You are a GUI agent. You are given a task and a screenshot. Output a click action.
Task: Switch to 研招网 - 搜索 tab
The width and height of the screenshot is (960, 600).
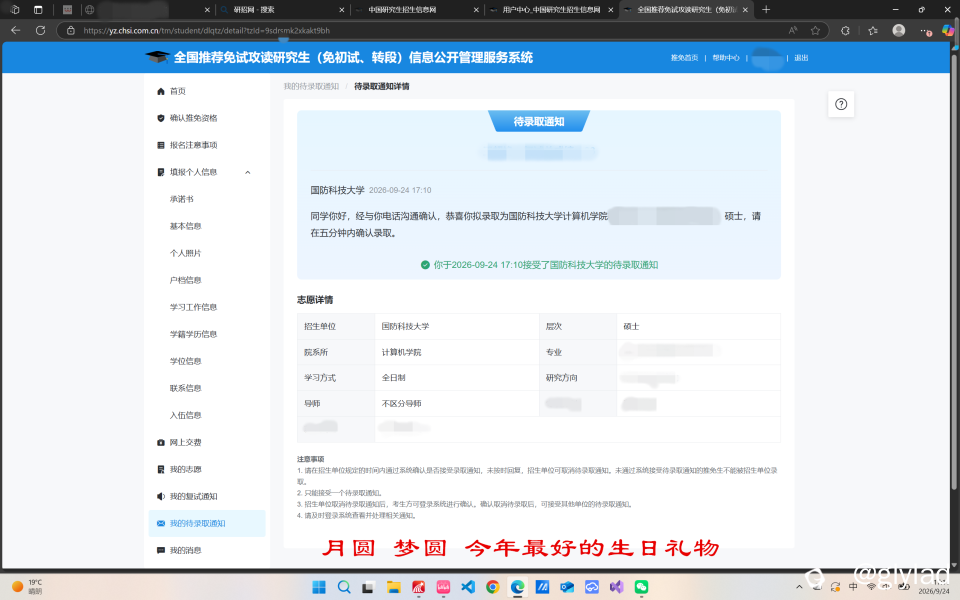pyautogui.click(x=282, y=10)
